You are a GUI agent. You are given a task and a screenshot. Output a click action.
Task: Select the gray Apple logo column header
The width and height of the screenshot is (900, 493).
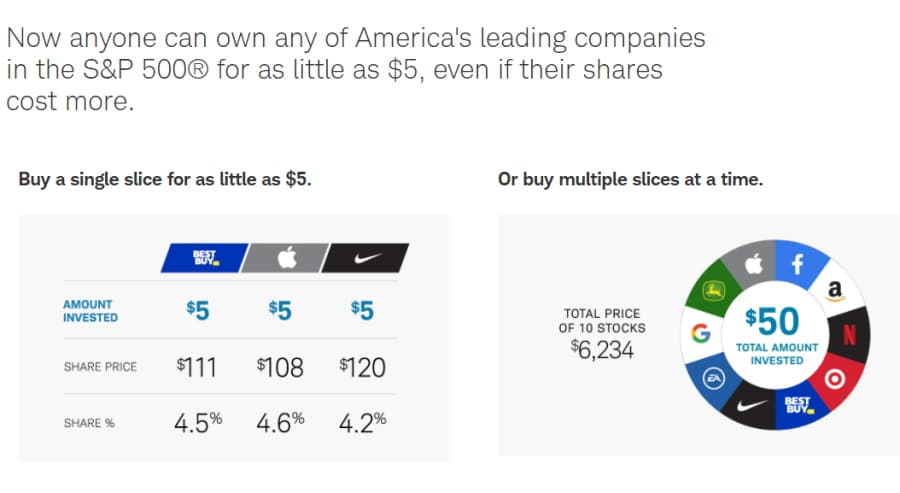coord(285,258)
